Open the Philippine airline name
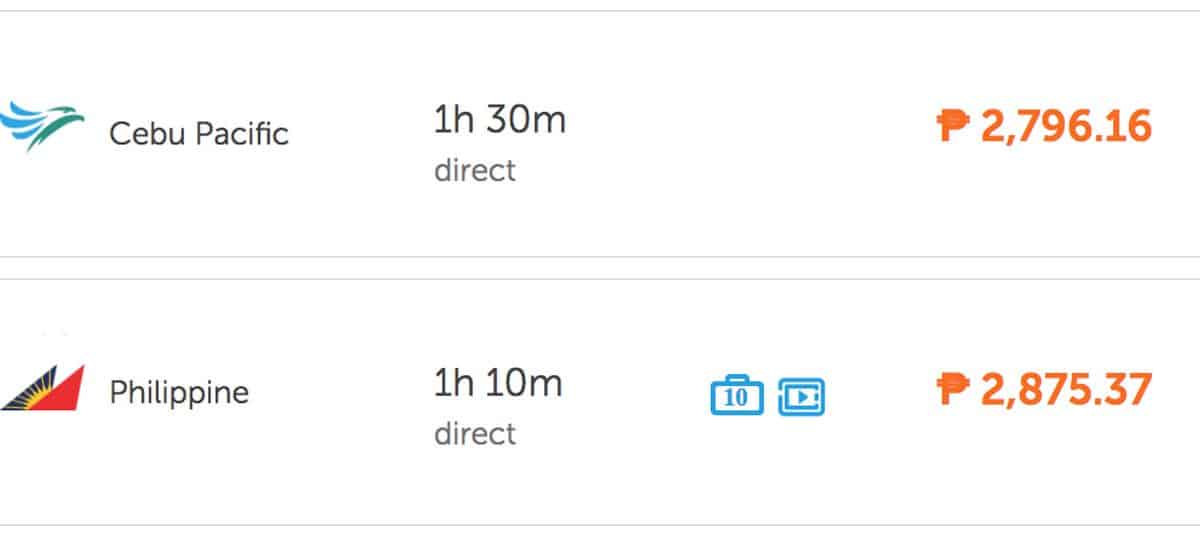1200x540 pixels. [179, 392]
